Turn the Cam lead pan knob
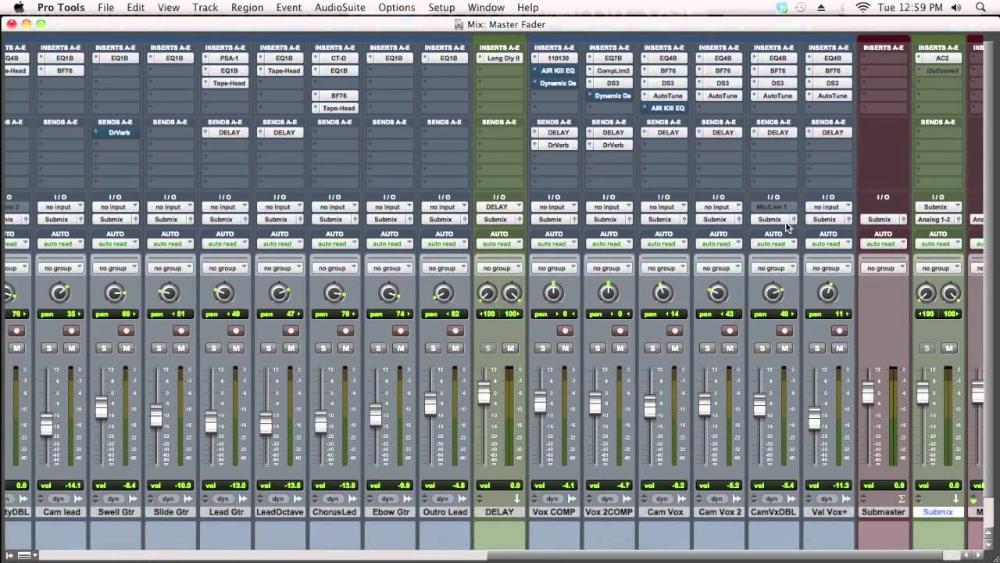Viewport: 1000px width, 563px height. (59, 293)
